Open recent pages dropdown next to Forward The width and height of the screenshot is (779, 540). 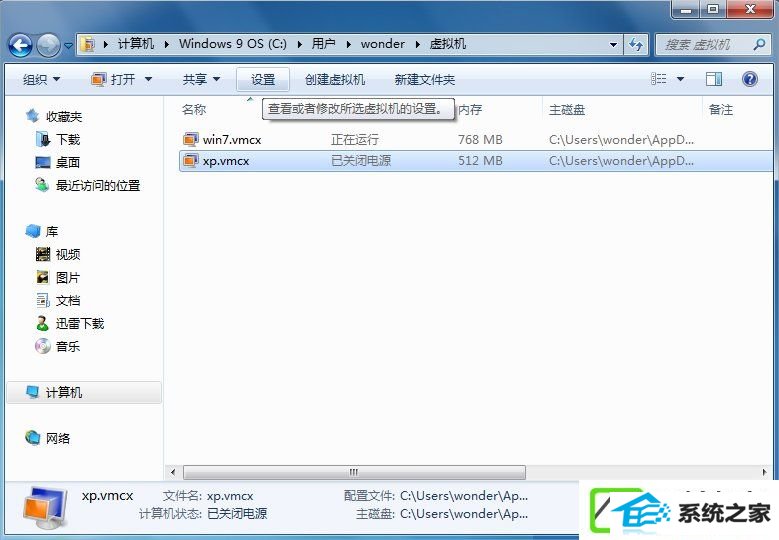click(69, 45)
